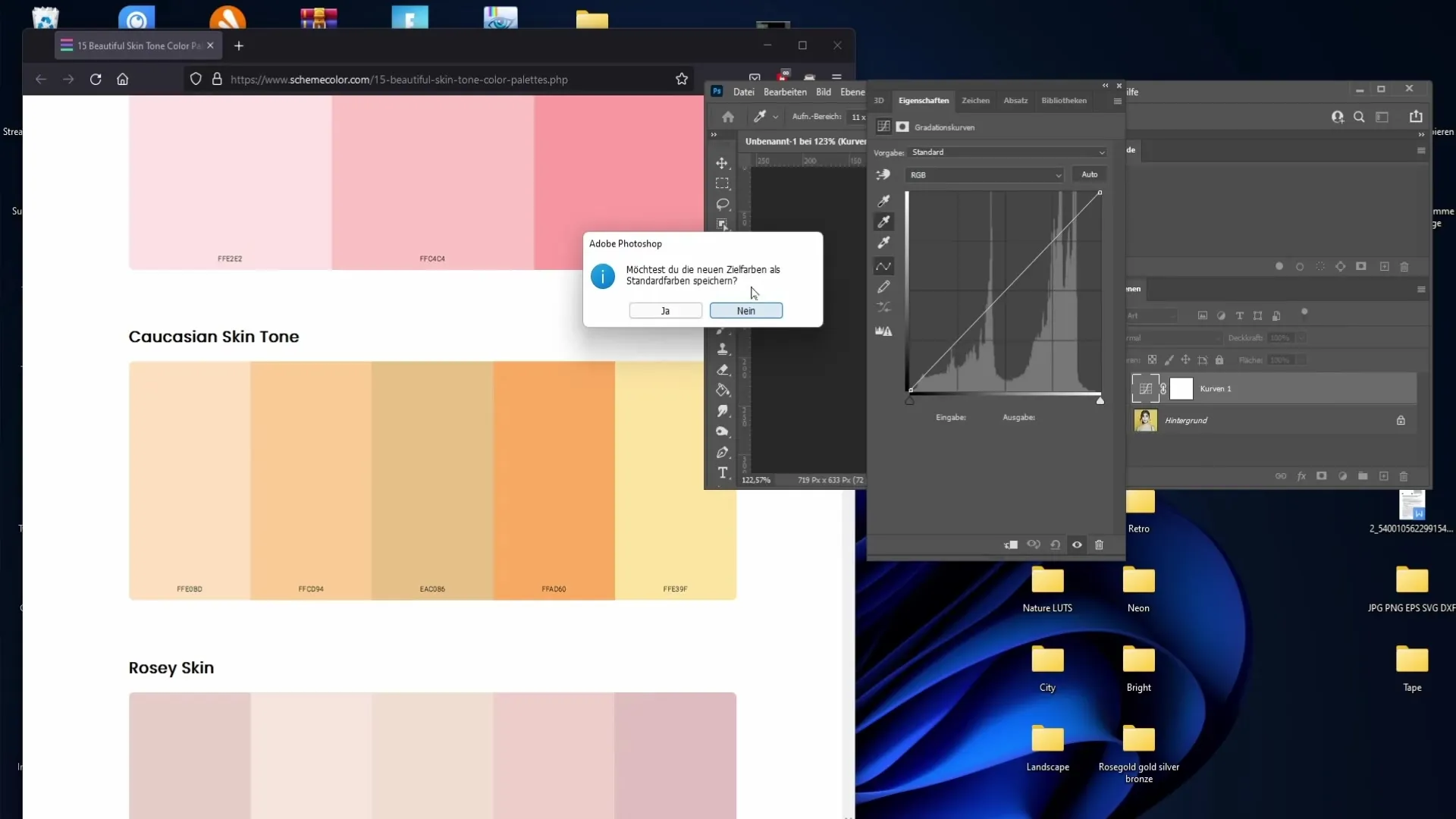Open Bearbeiten menu in Photoshop
This screenshot has width=1456, height=819.
pos(786,92)
